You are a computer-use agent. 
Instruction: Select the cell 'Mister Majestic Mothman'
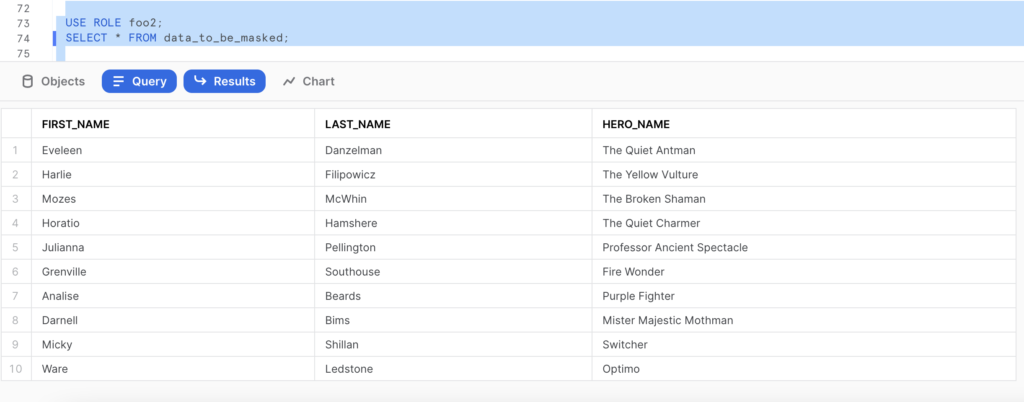[804, 320]
